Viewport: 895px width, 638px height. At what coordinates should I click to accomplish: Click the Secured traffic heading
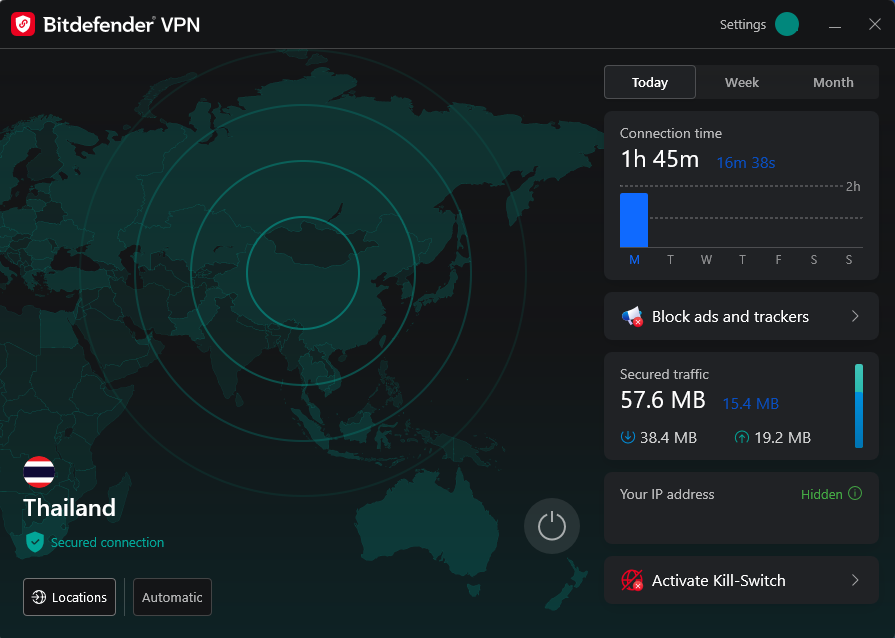tap(664, 374)
